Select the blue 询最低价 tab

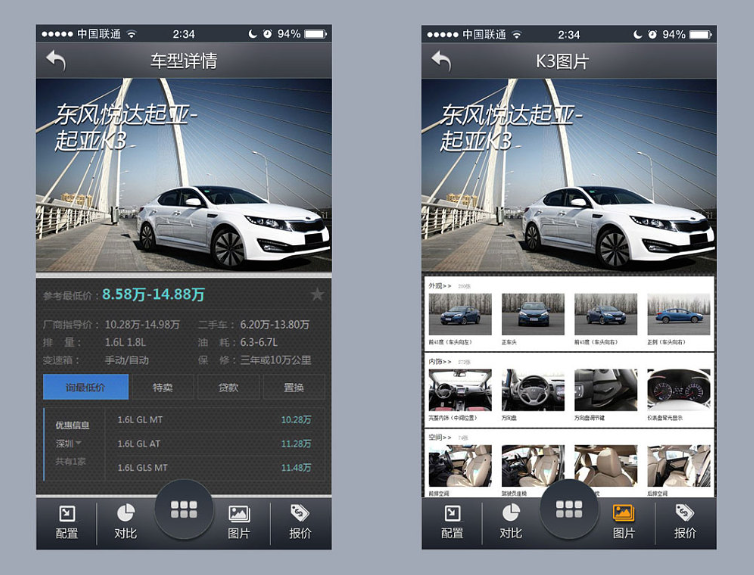point(86,387)
